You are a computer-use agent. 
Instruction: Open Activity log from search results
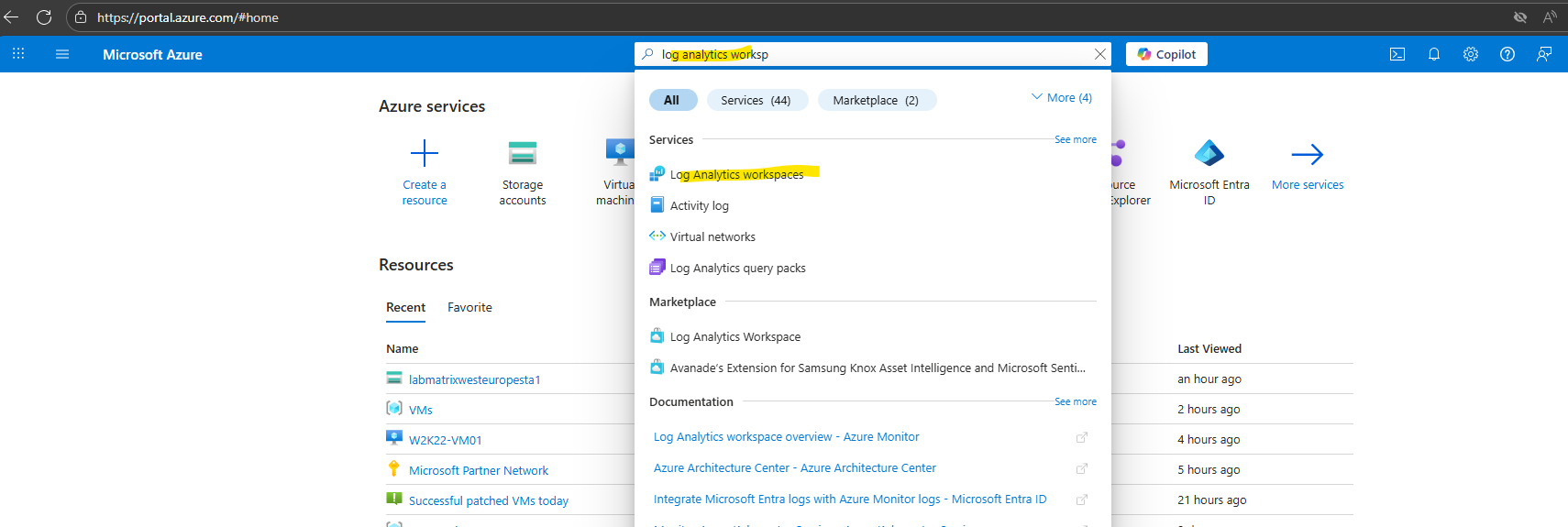700,205
